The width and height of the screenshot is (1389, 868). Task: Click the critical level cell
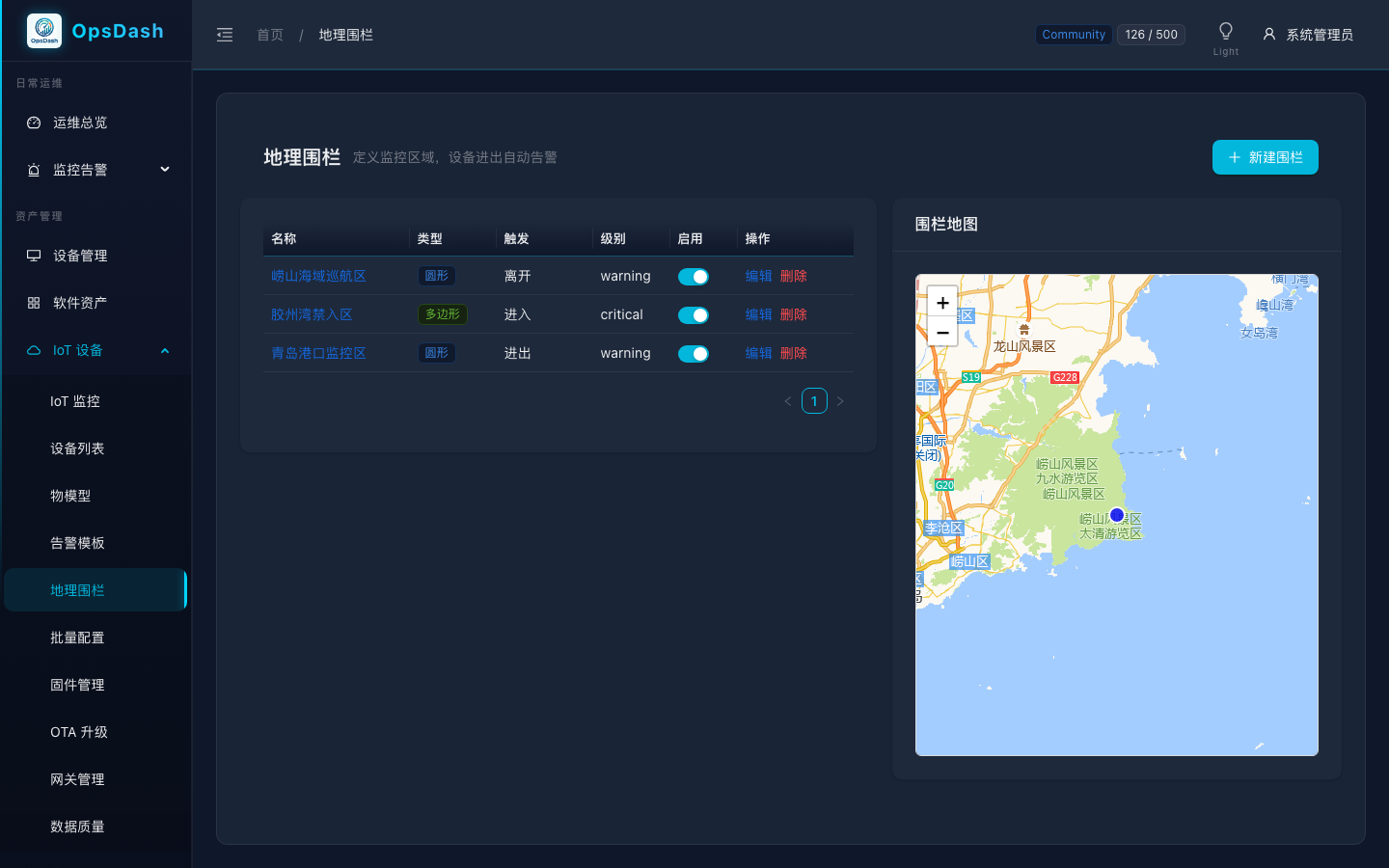[x=622, y=314]
